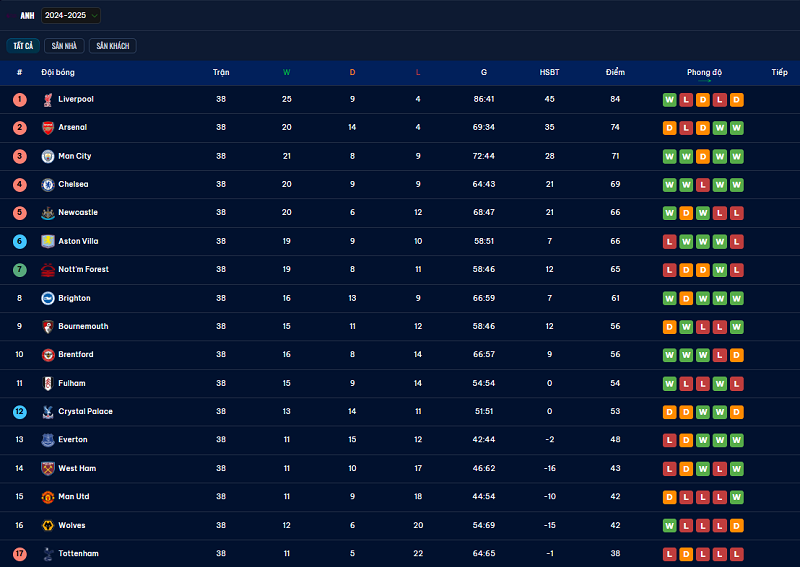This screenshot has height=567, width=800.
Task: Click Arsenal's points value 74
Action: click(x=615, y=127)
